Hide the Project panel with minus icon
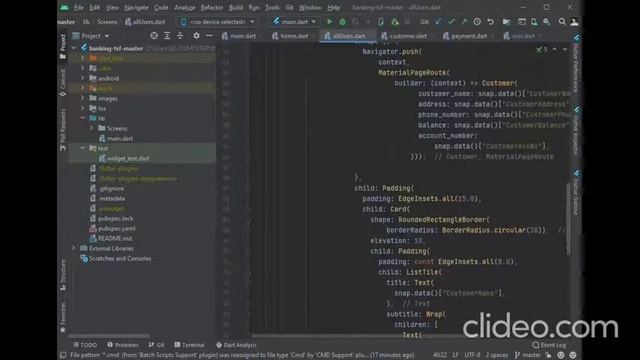Viewport: 640px width, 360px height. coord(209,36)
